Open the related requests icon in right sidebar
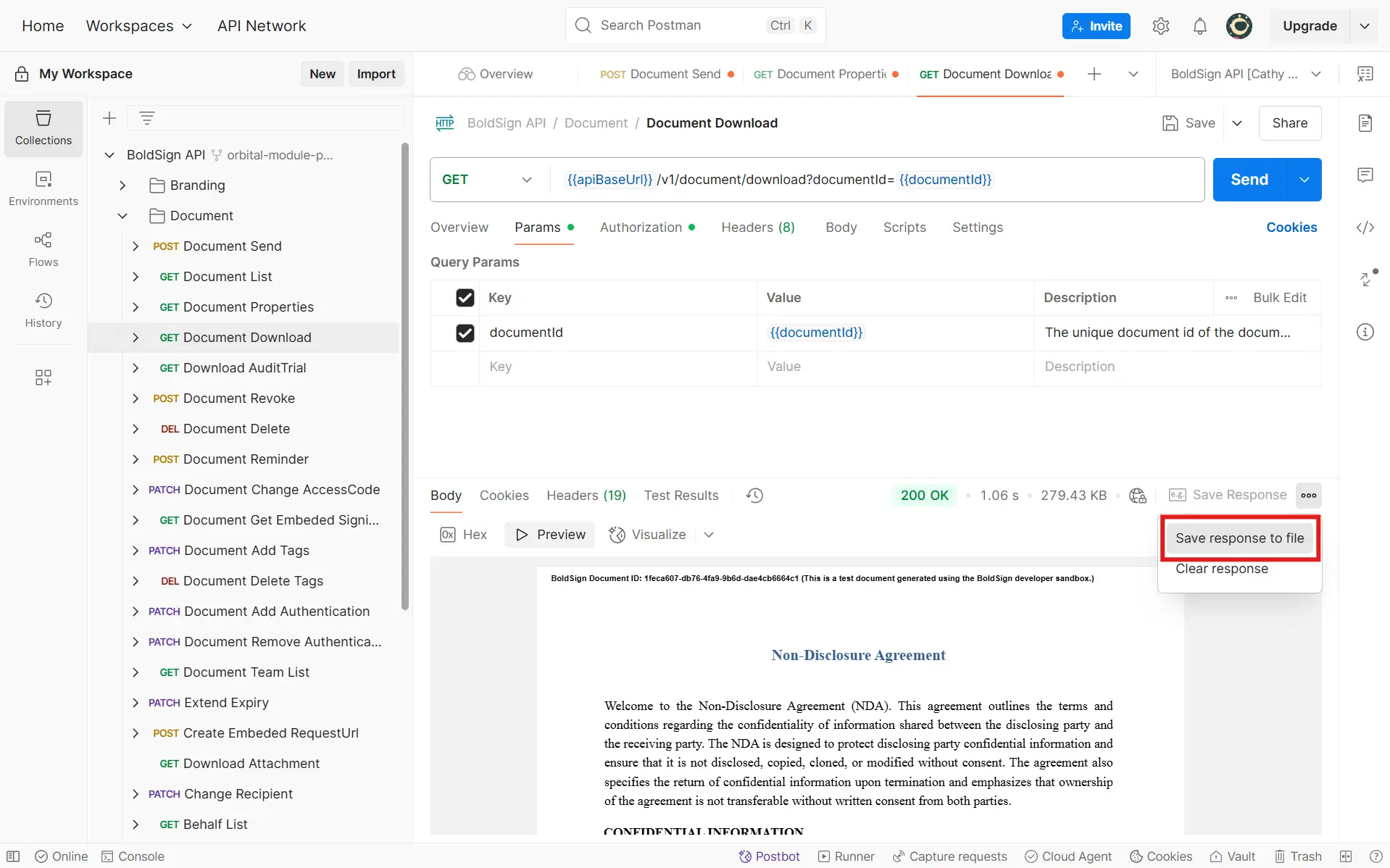The width and height of the screenshot is (1390, 868). pos(1367,278)
